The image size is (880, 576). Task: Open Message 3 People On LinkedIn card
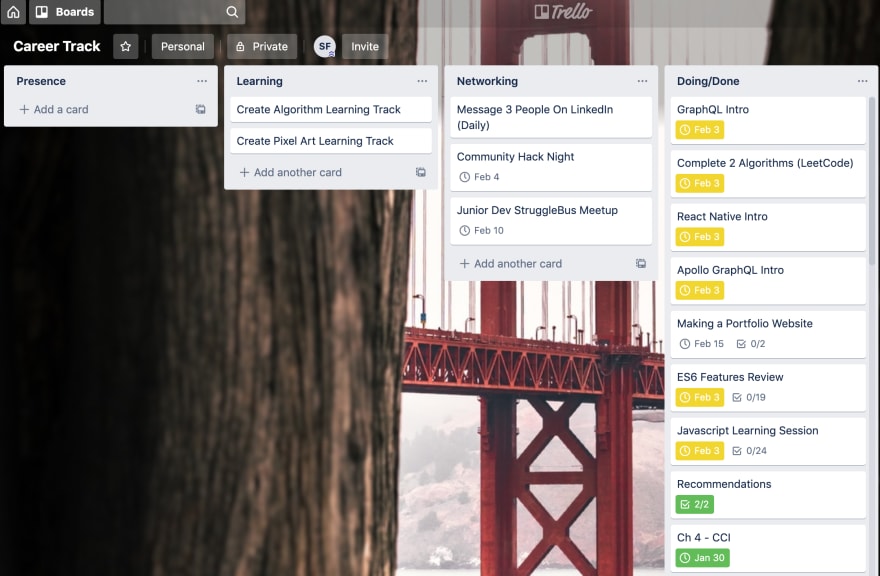click(551, 117)
